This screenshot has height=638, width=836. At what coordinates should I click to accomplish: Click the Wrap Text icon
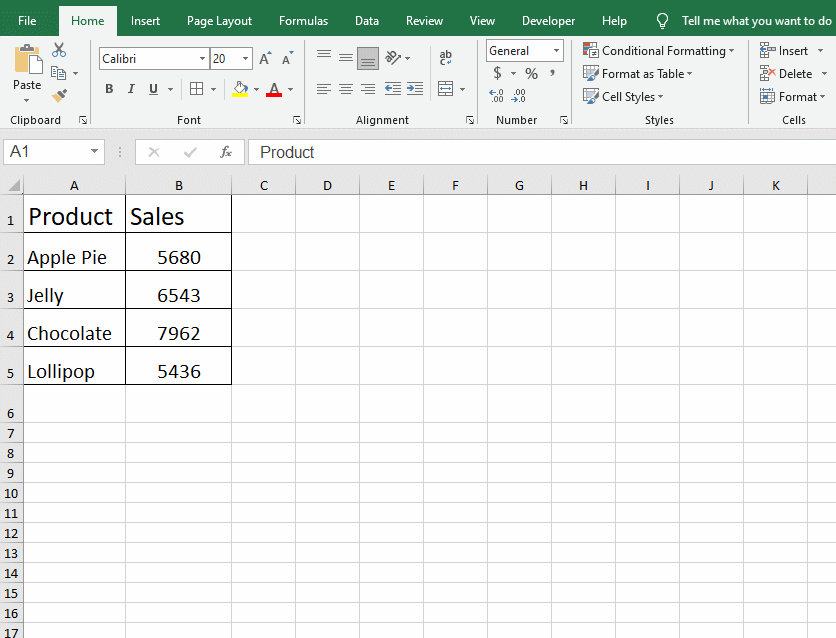pos(446,58)
